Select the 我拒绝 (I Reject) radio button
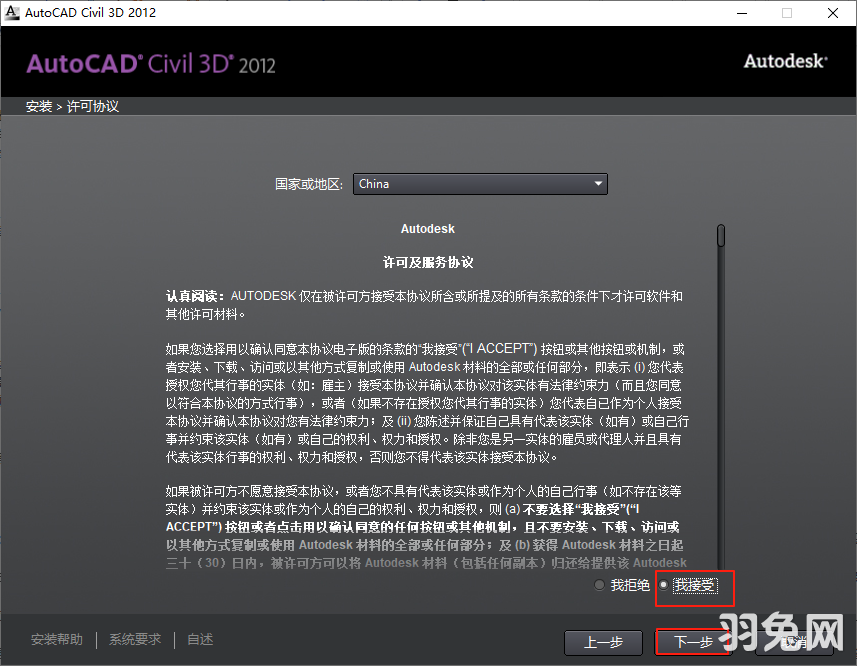The image size is (857, 666). tap(600, 585)
